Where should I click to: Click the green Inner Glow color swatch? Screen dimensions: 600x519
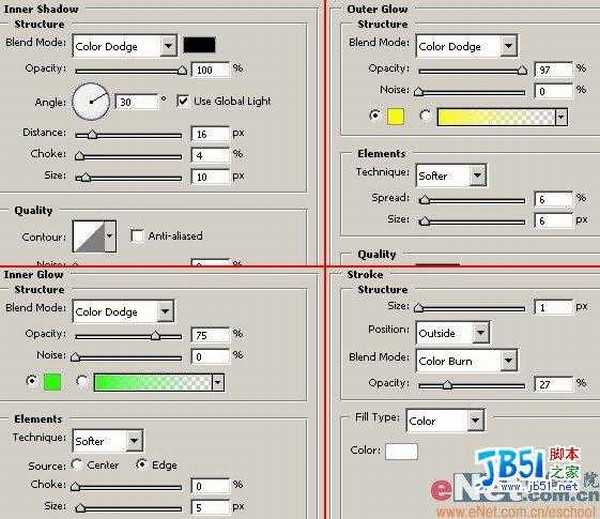(52, 382)
